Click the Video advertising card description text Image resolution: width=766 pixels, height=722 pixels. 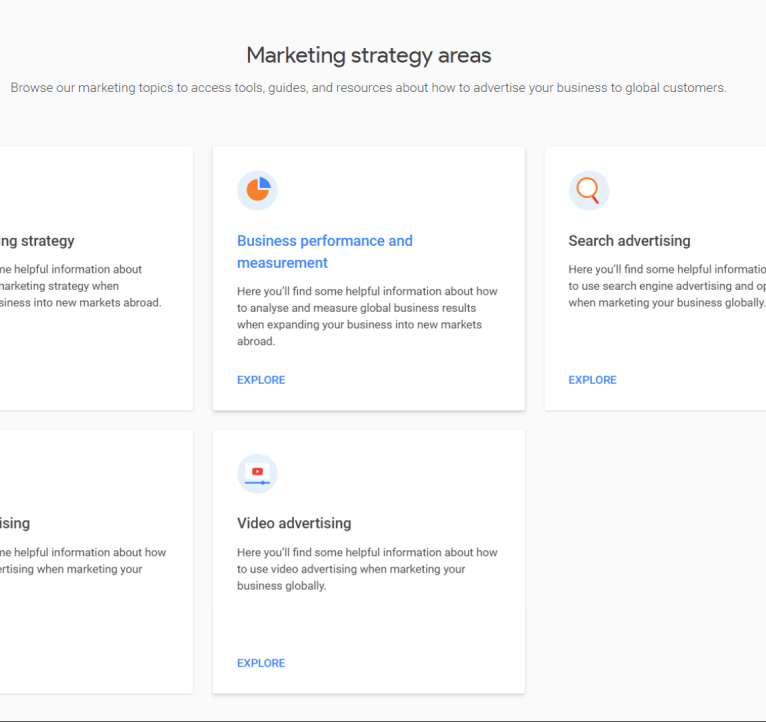pos(367,569)
